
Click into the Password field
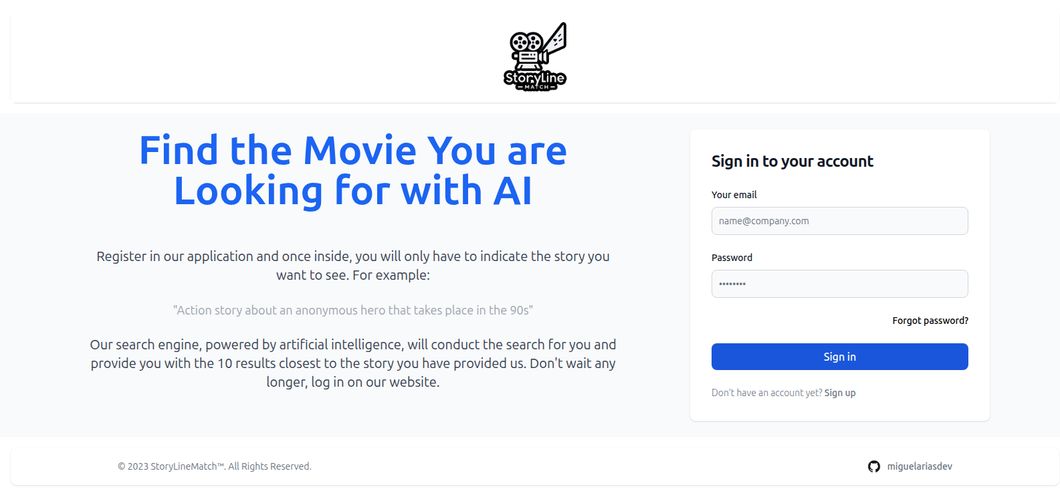[x=839, y=284]
